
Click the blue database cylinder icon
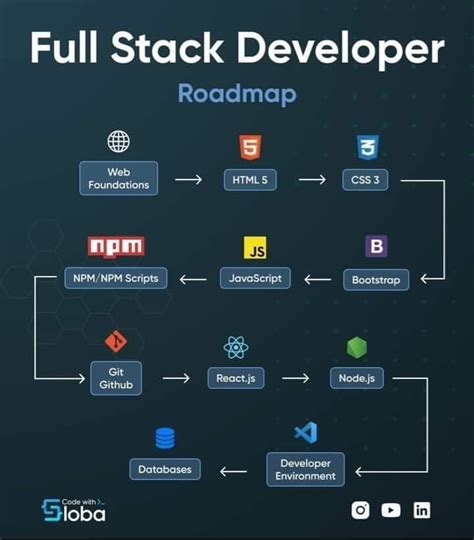tap(165, 438)
